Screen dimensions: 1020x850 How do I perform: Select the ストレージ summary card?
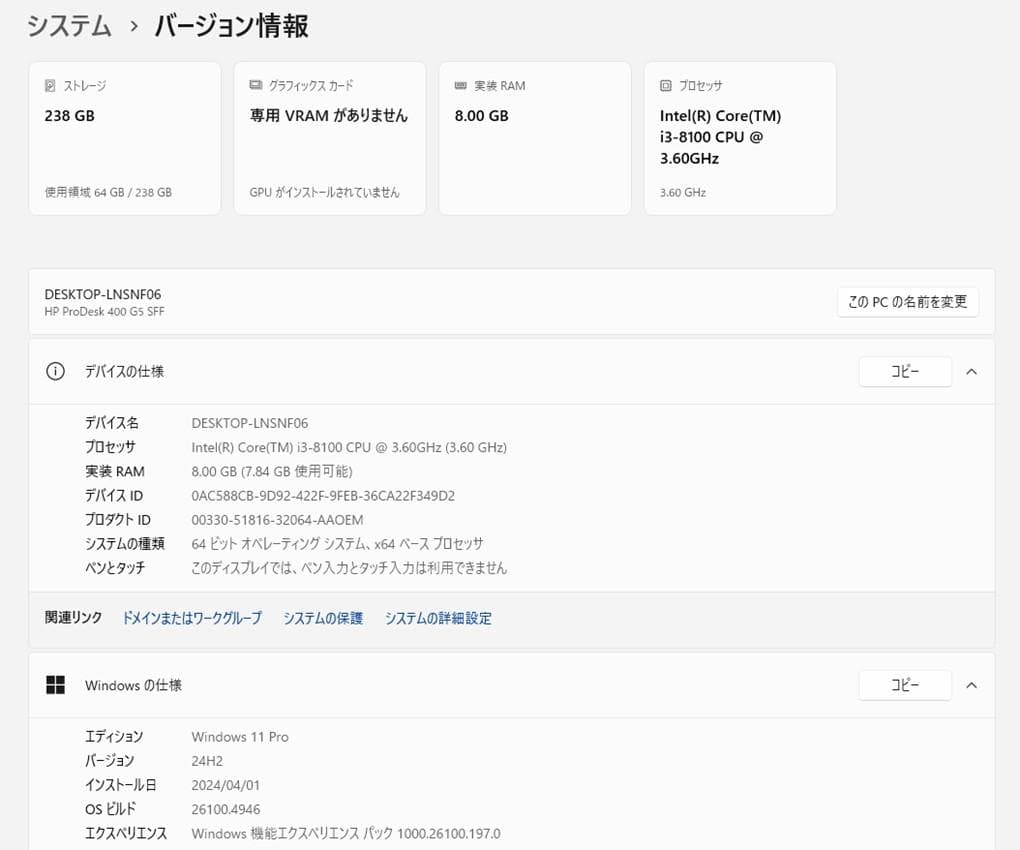pos(124,137)
